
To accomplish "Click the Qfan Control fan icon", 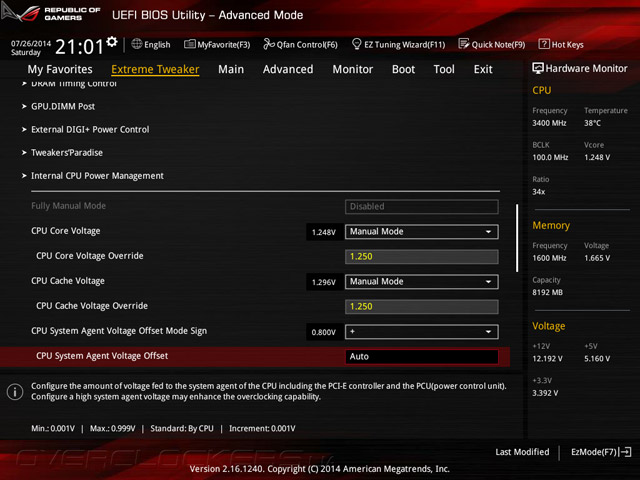I will (x=269, y=44).
